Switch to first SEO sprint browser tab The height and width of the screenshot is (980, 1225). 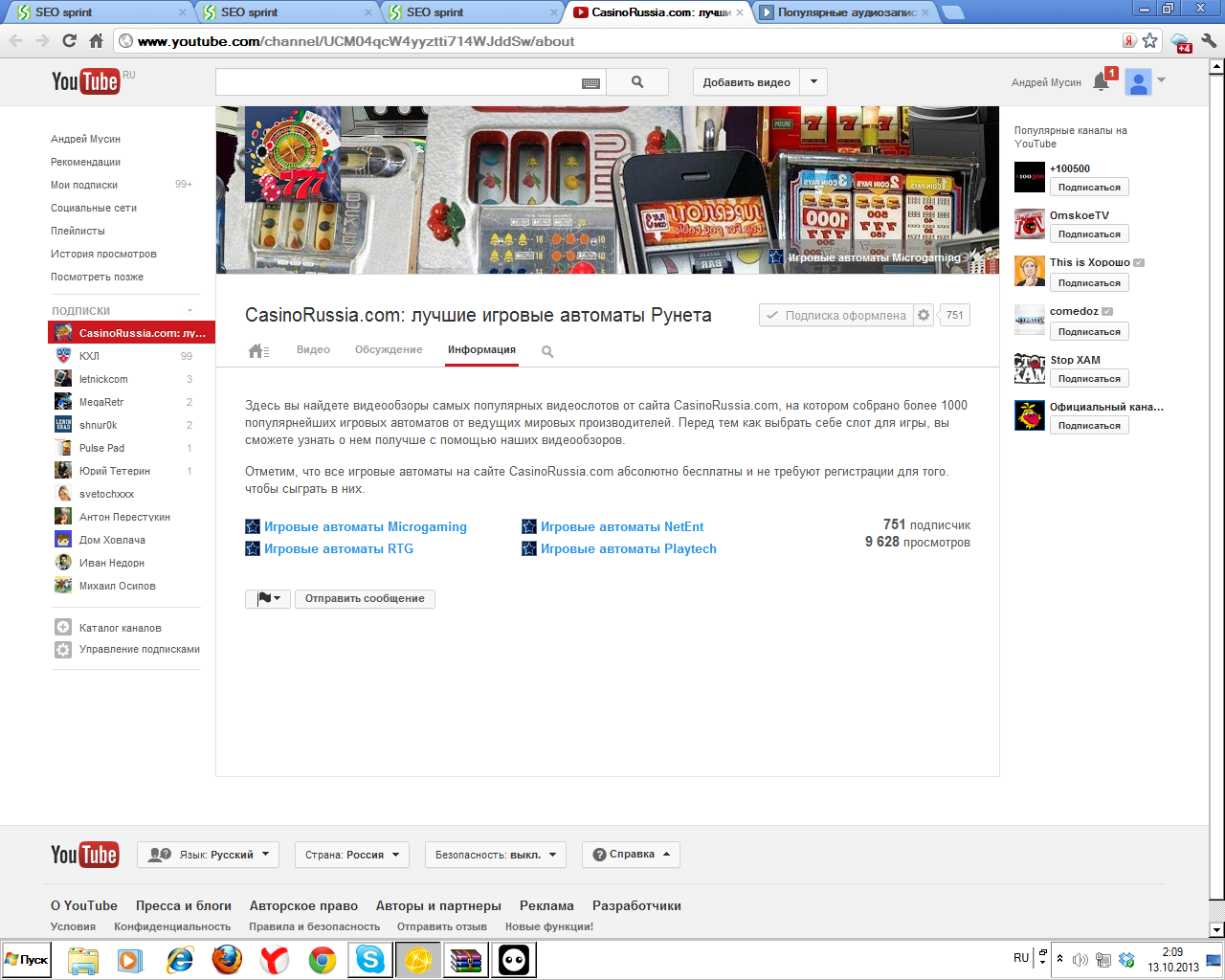click(x=101, y=12)
